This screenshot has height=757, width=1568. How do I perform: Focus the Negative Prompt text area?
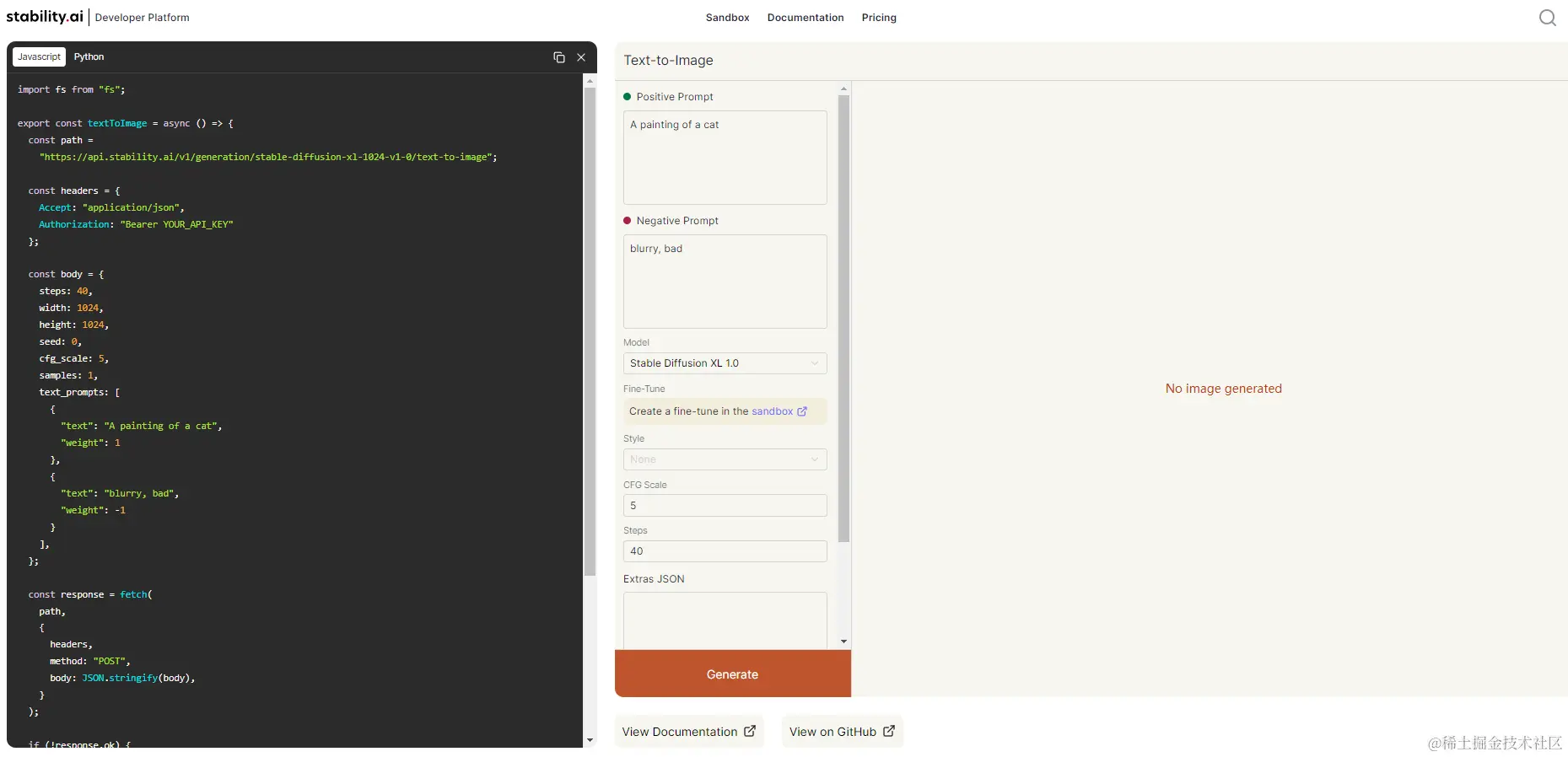(725, 282)
